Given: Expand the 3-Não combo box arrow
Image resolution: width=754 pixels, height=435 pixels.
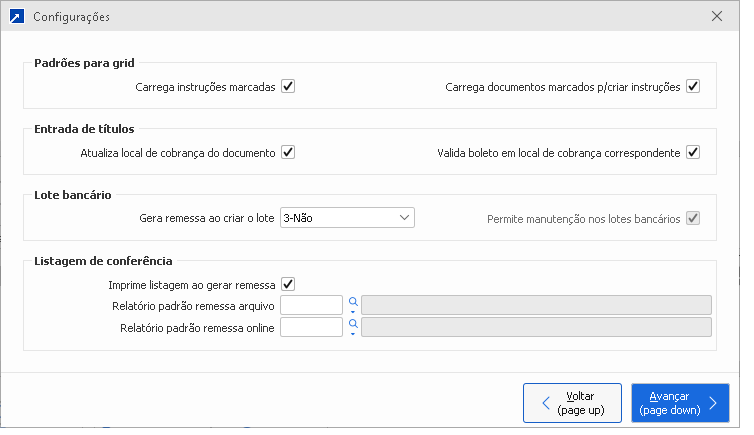Looking at the screenshot, I should click(x=404, y=217).
